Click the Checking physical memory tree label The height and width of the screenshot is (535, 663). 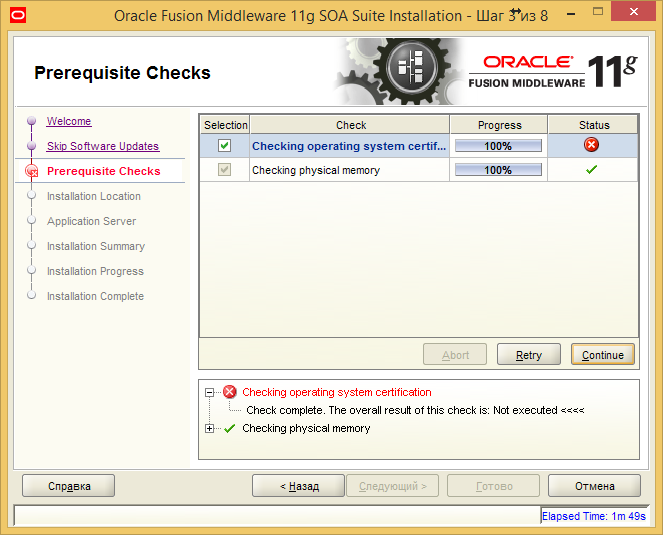point(306,428)
